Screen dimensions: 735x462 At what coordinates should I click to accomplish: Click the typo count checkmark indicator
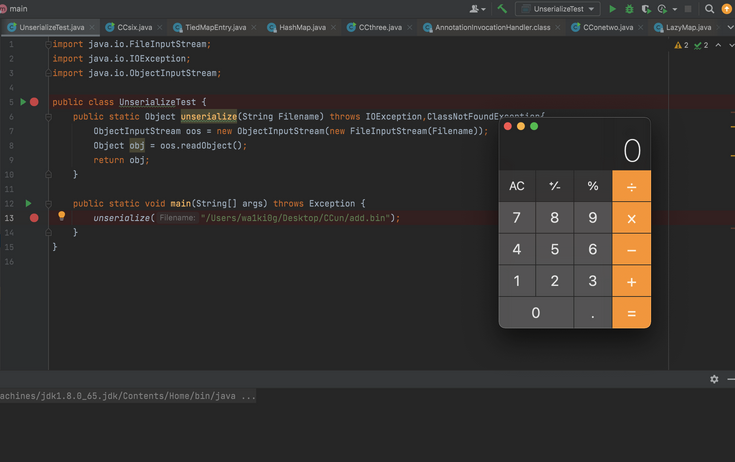click(701, 45)
